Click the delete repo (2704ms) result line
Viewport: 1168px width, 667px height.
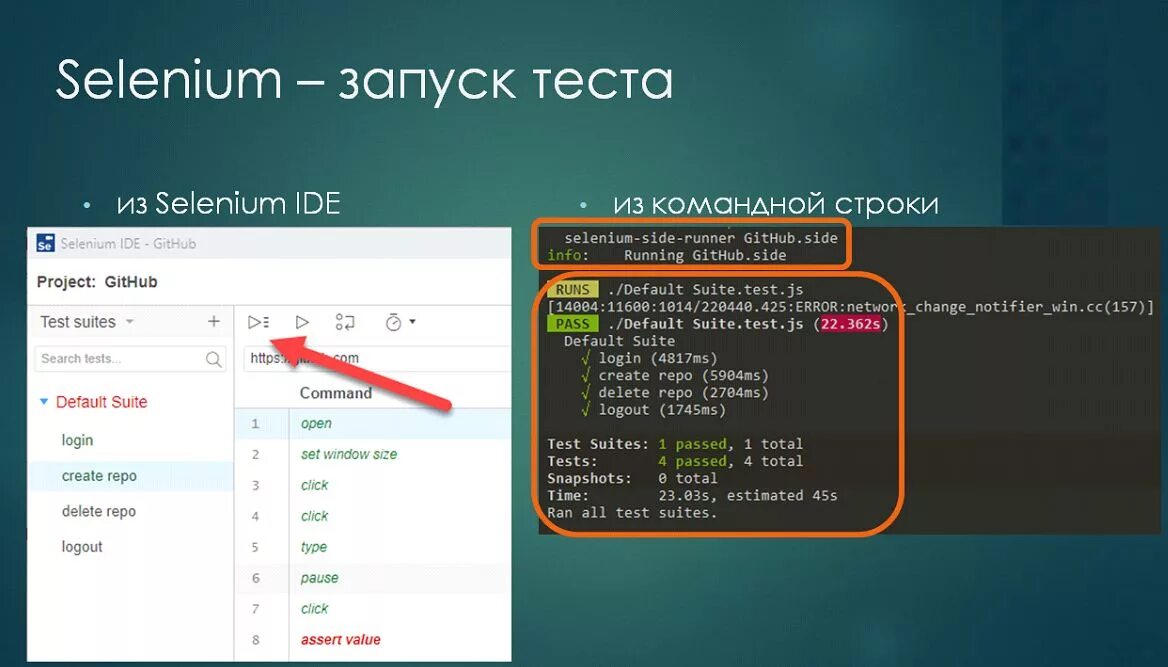(675, 393)
